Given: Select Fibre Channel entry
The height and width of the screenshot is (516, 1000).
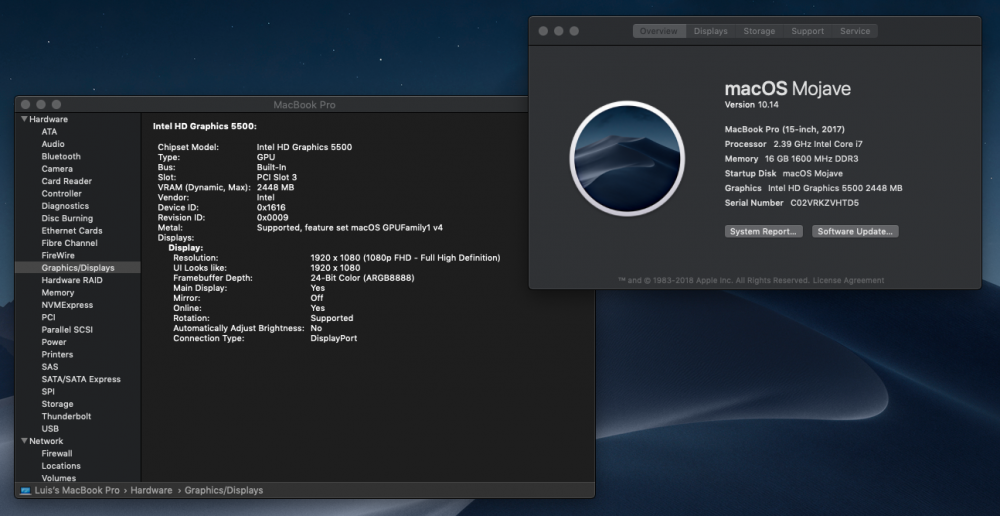Looking at the screenshot, I should pos(70,243).
